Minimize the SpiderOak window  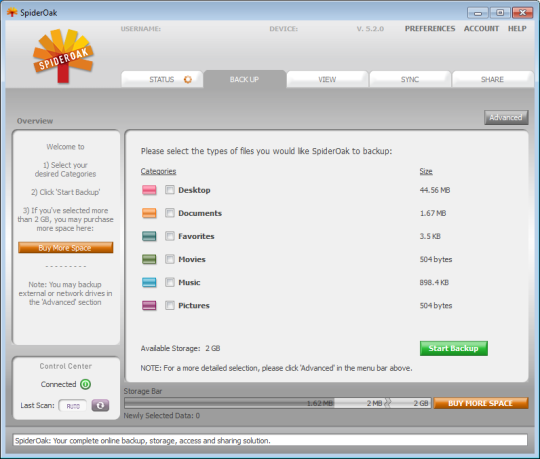coord(478,13)
